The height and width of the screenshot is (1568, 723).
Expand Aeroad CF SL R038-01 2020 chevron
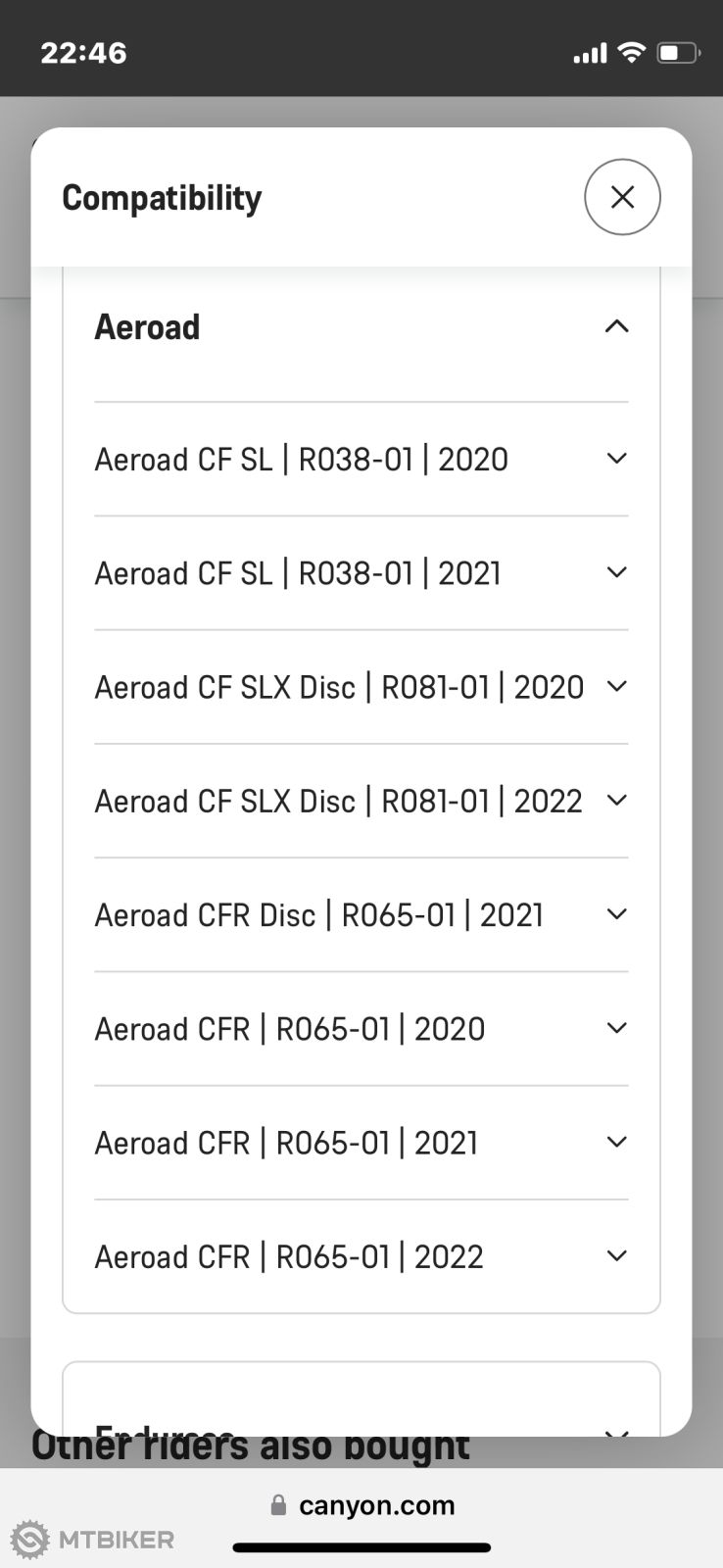click(x=616, y=459)
